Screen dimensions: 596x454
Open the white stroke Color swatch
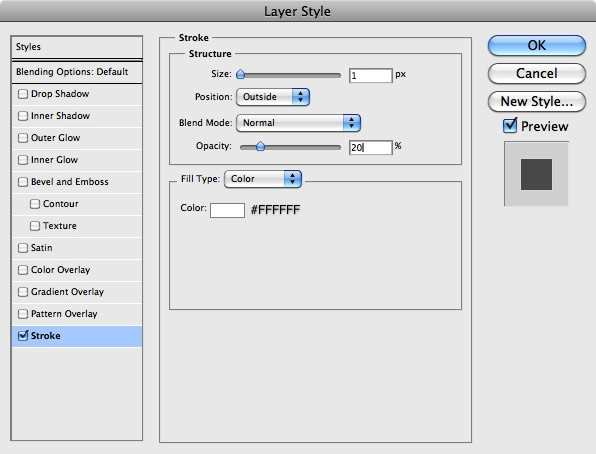(227, 210)
